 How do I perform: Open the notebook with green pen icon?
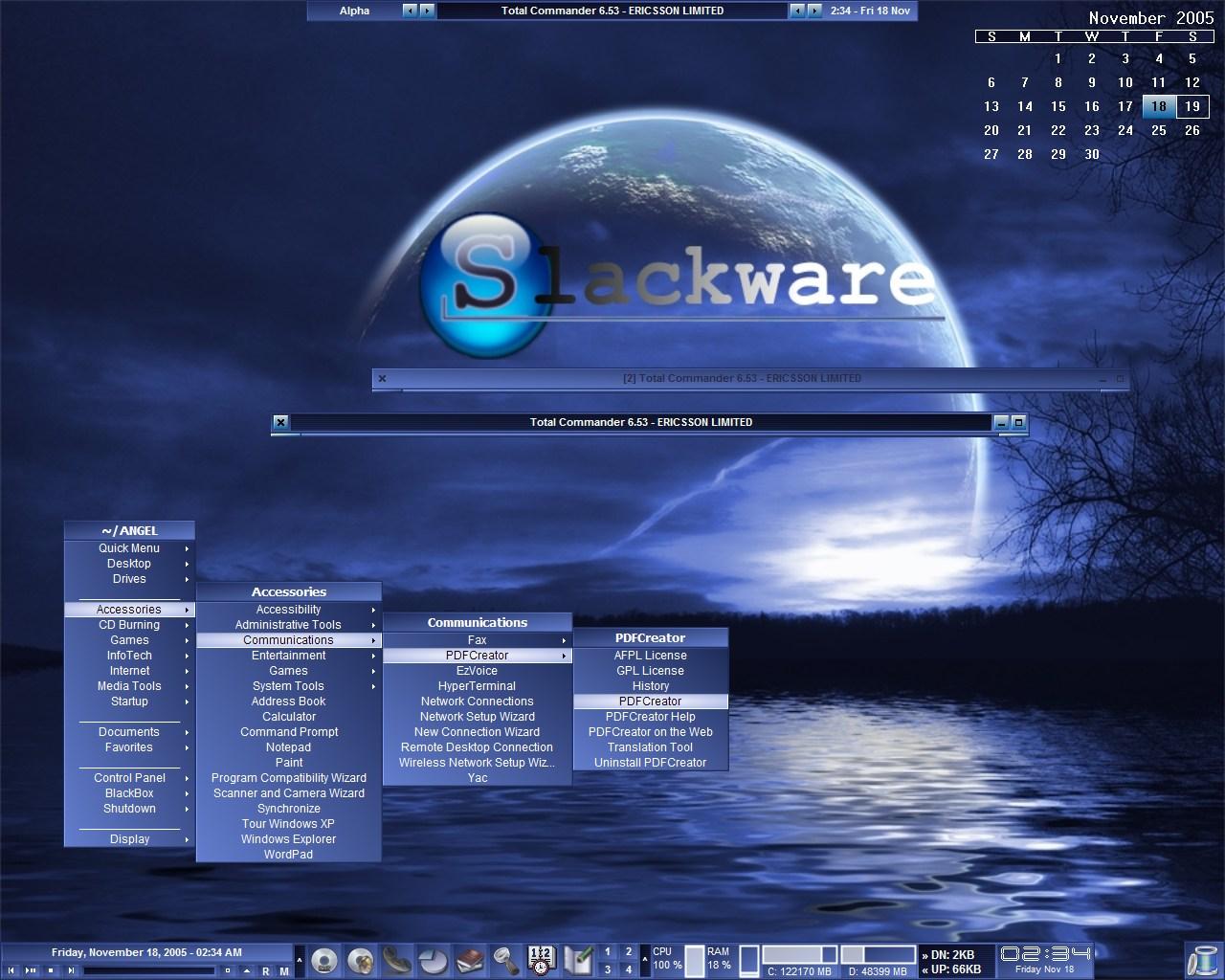point(577,960)
